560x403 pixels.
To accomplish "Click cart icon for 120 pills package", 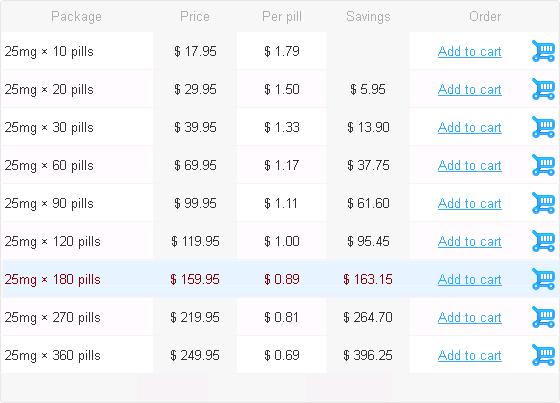I will tap(543, 241).
